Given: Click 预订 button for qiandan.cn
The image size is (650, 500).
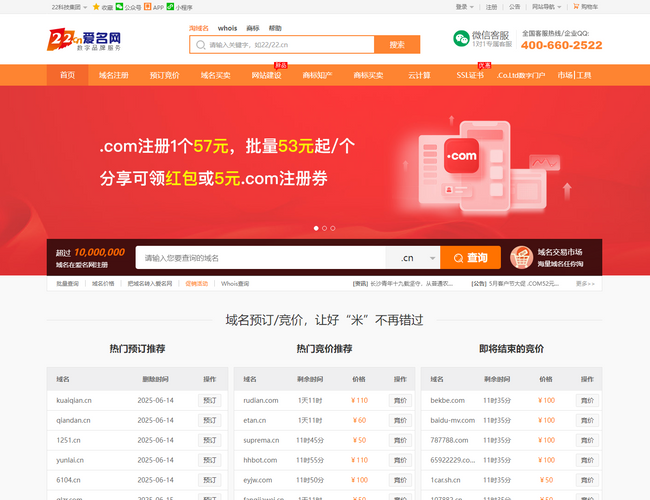Looking at the screenshot, I should (x=210, y=420).
